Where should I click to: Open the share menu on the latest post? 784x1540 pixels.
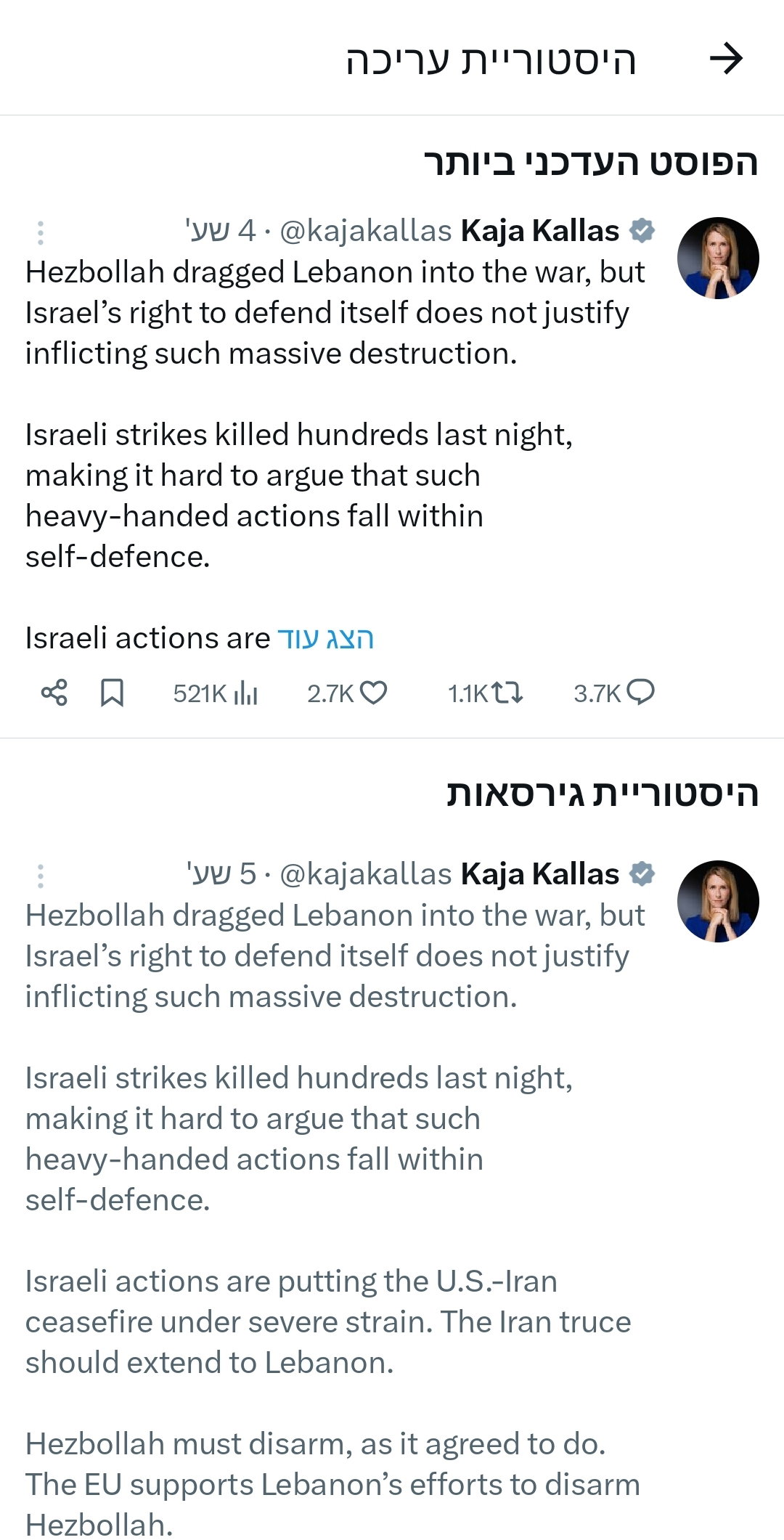(55, 693)
